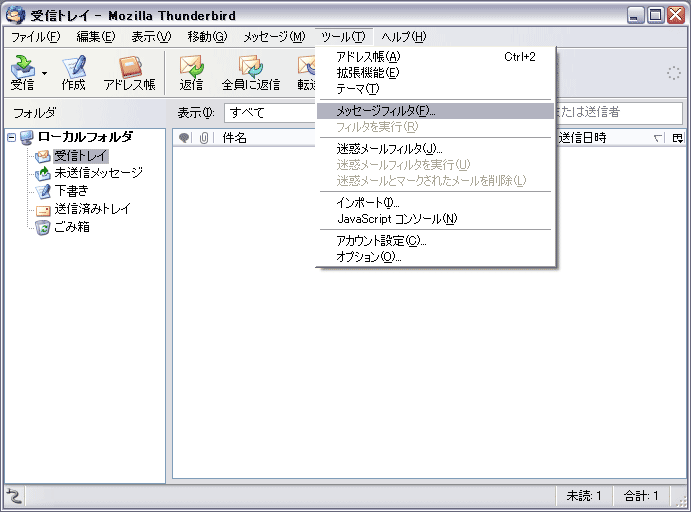Click the 転送 (Forward) toolbar icon
This screenshot has width=691, height=512.
point(306,72)
